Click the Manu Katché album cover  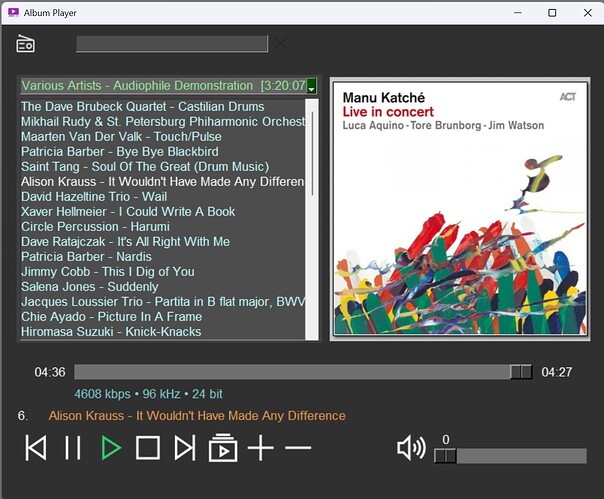460,208
